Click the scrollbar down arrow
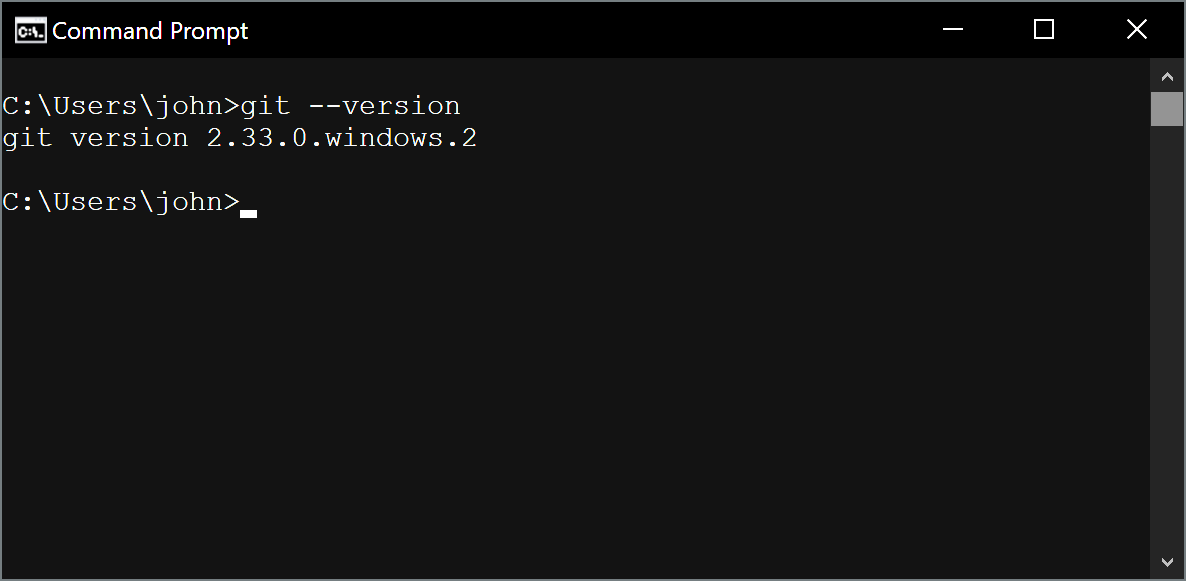The image size is (1186, 581). 1166,562
